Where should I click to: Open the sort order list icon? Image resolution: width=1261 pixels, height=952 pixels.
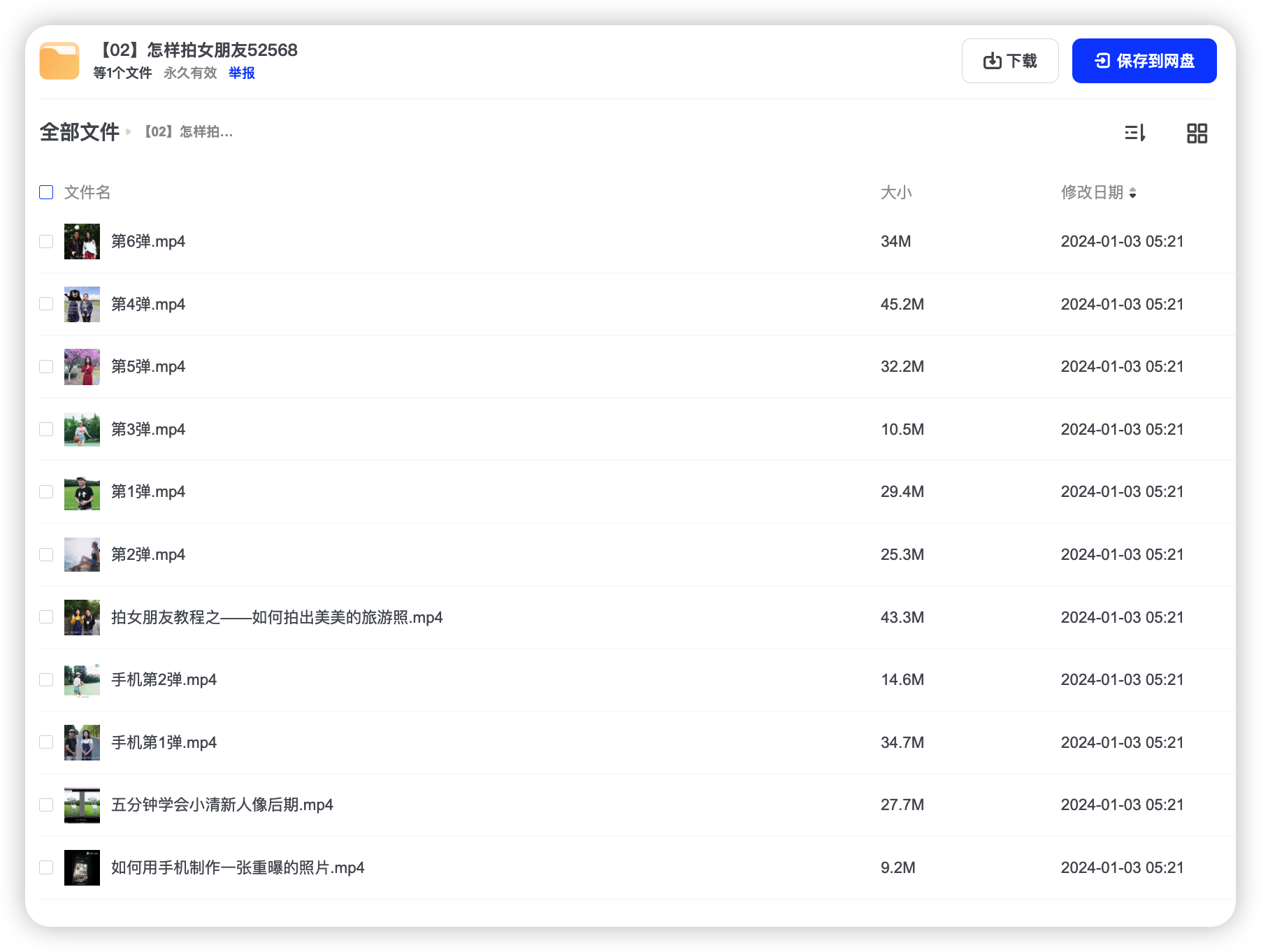click(1134, 133)
